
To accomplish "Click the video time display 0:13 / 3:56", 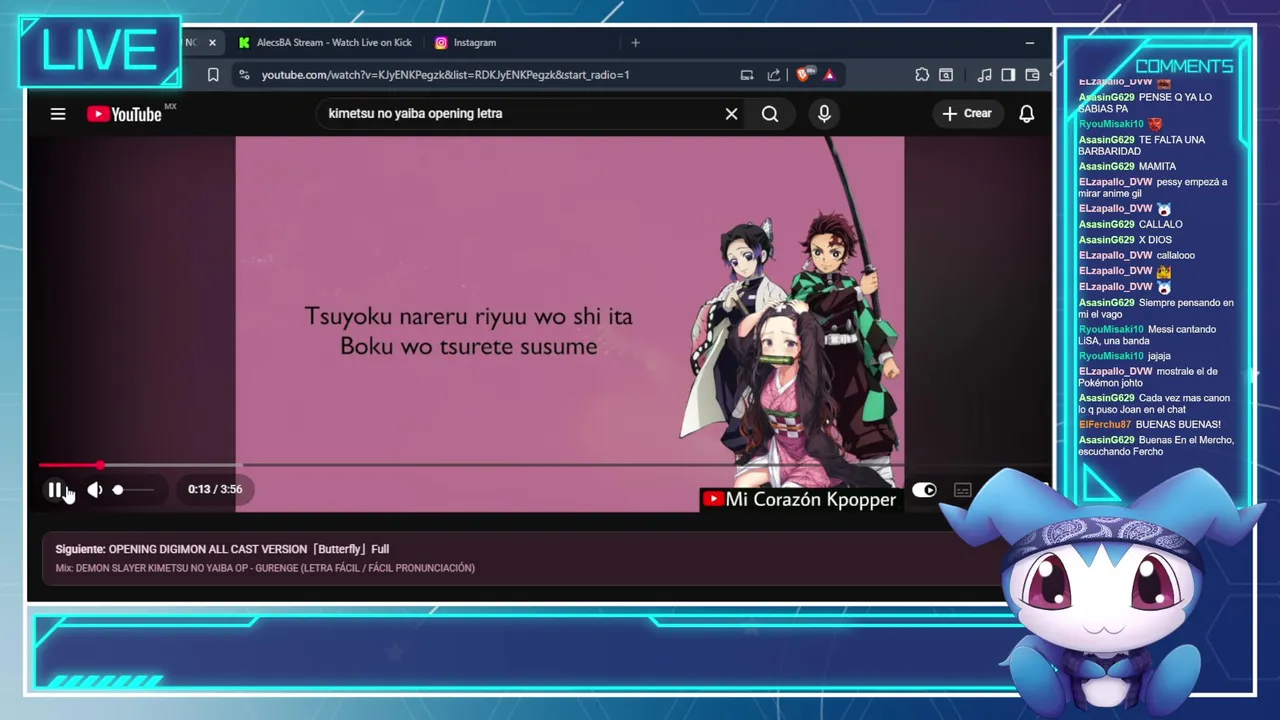I will pyautogui.click(x=215, y=489).
